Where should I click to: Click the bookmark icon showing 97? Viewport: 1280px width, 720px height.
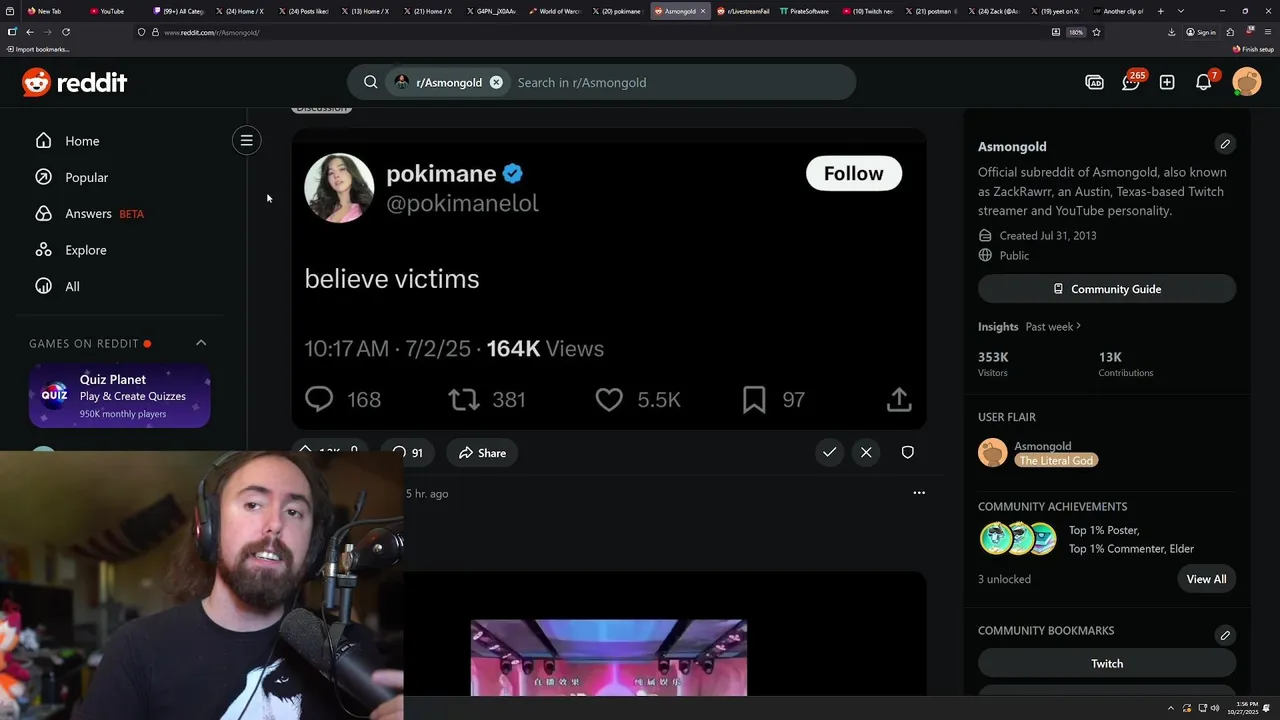[754, 399]
